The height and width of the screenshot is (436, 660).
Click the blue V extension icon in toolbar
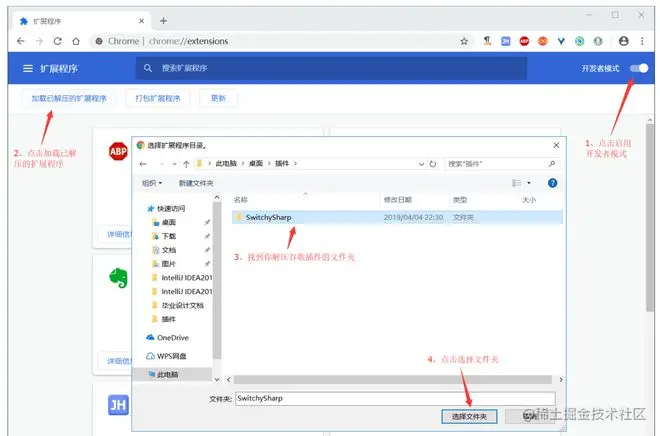click(x=561, y=41)
